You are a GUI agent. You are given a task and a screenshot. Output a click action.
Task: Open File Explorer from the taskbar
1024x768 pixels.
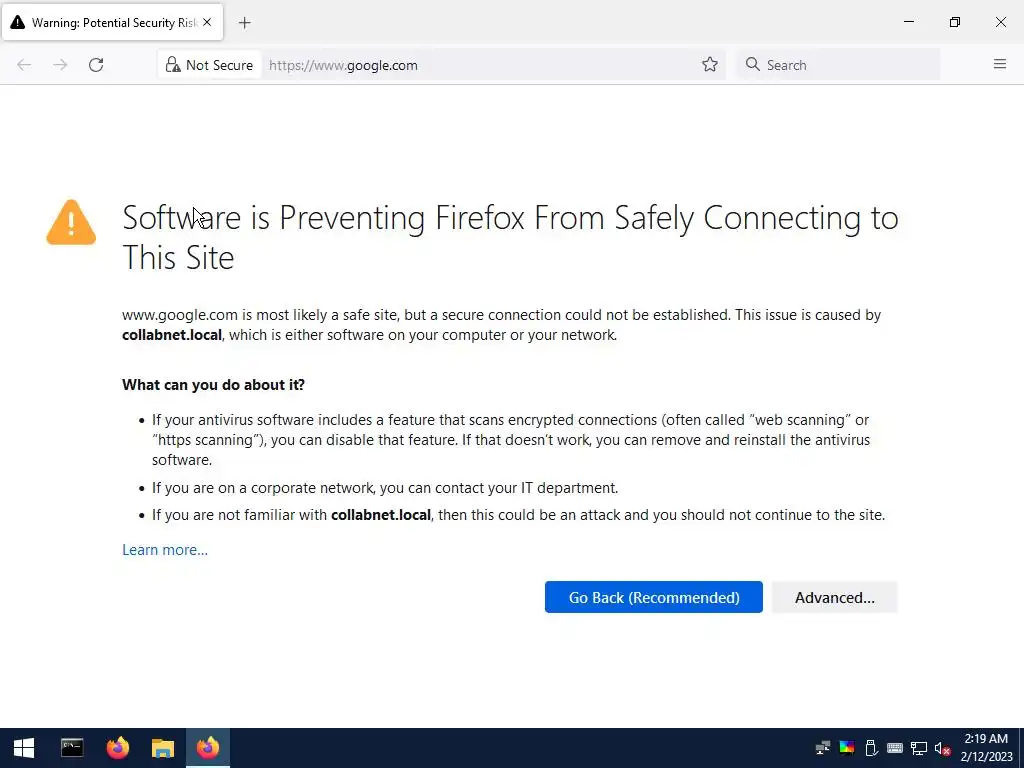162,748
